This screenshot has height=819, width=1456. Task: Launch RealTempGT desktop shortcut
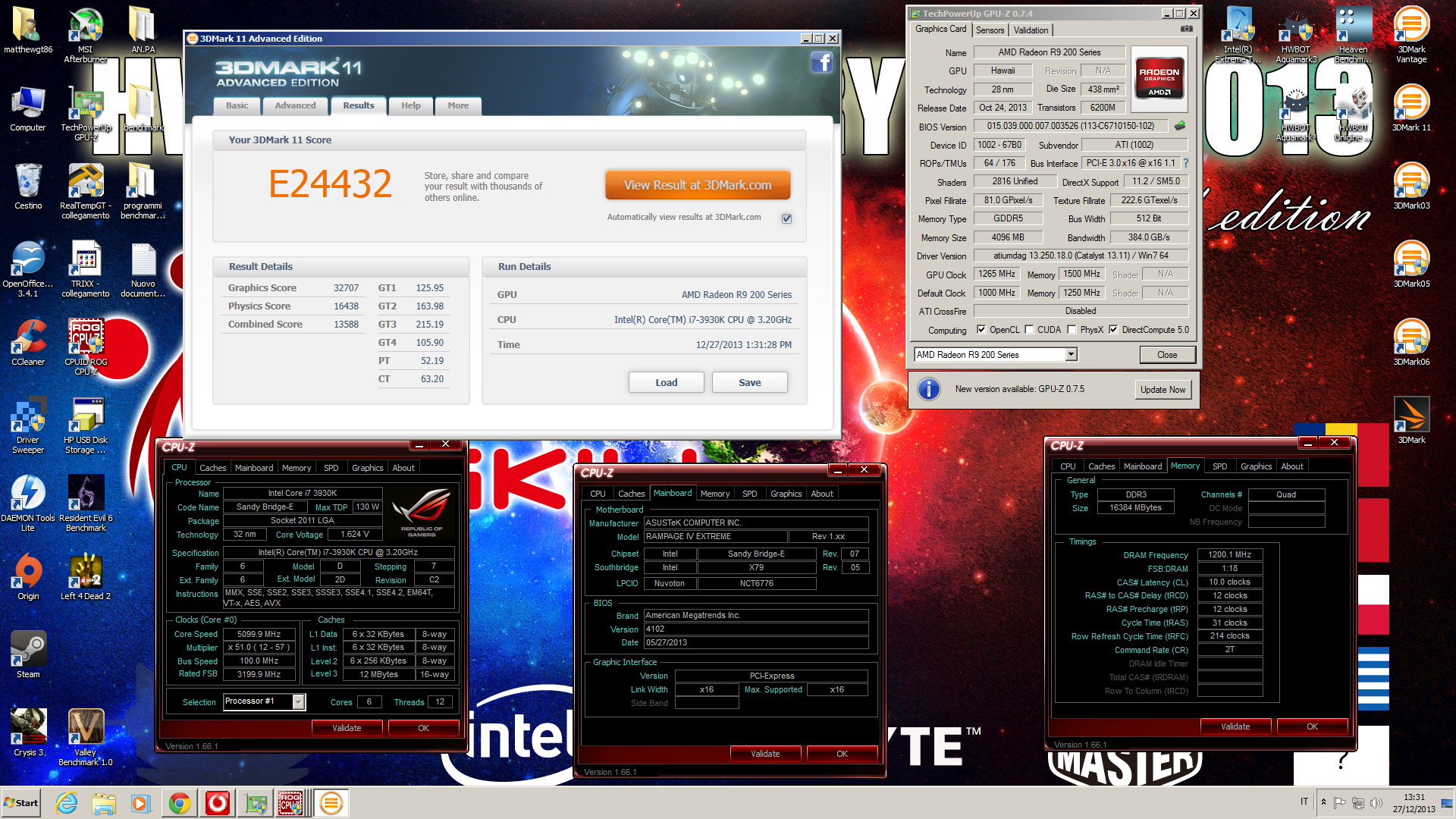[x=86, y=191]
